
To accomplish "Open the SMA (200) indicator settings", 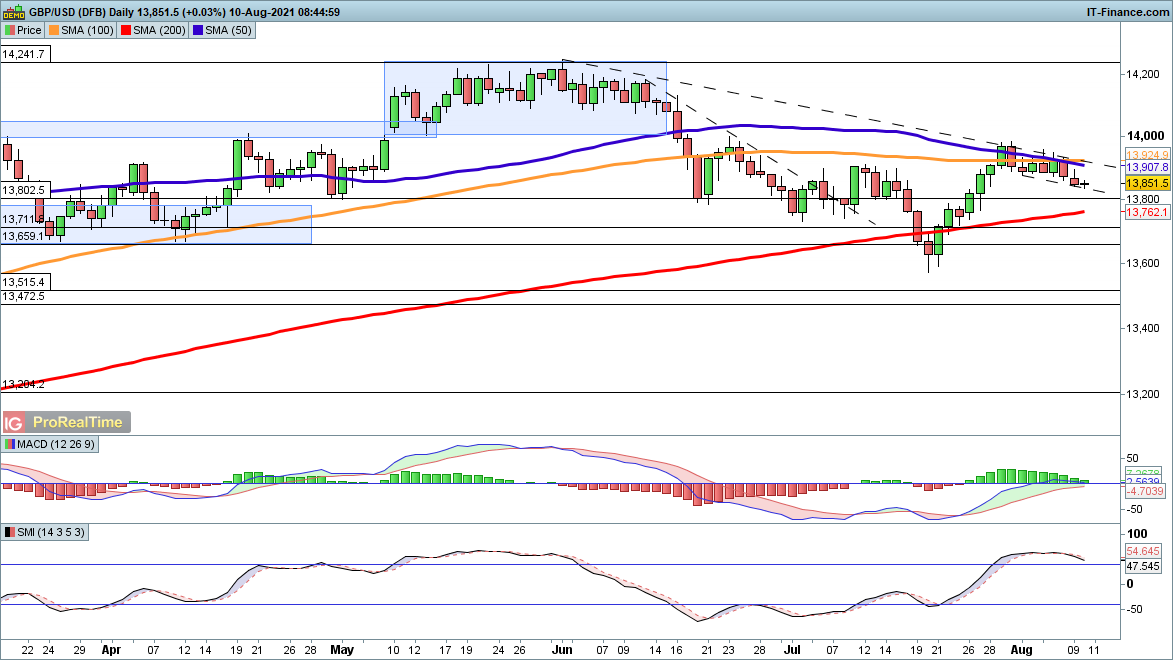I will click(x=153, y=31).
